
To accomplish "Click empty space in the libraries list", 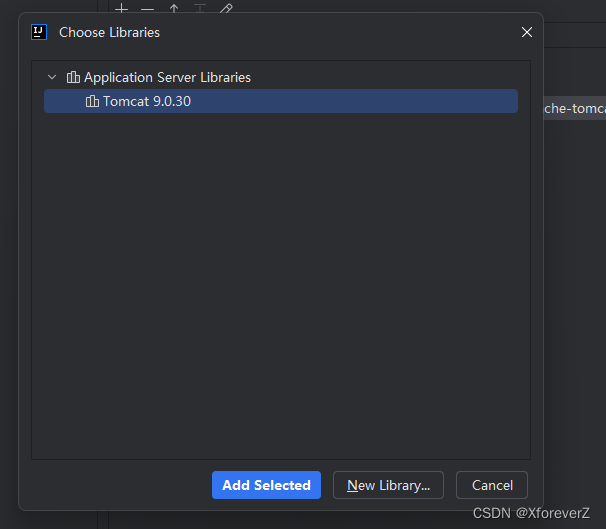I will (281, 286).
